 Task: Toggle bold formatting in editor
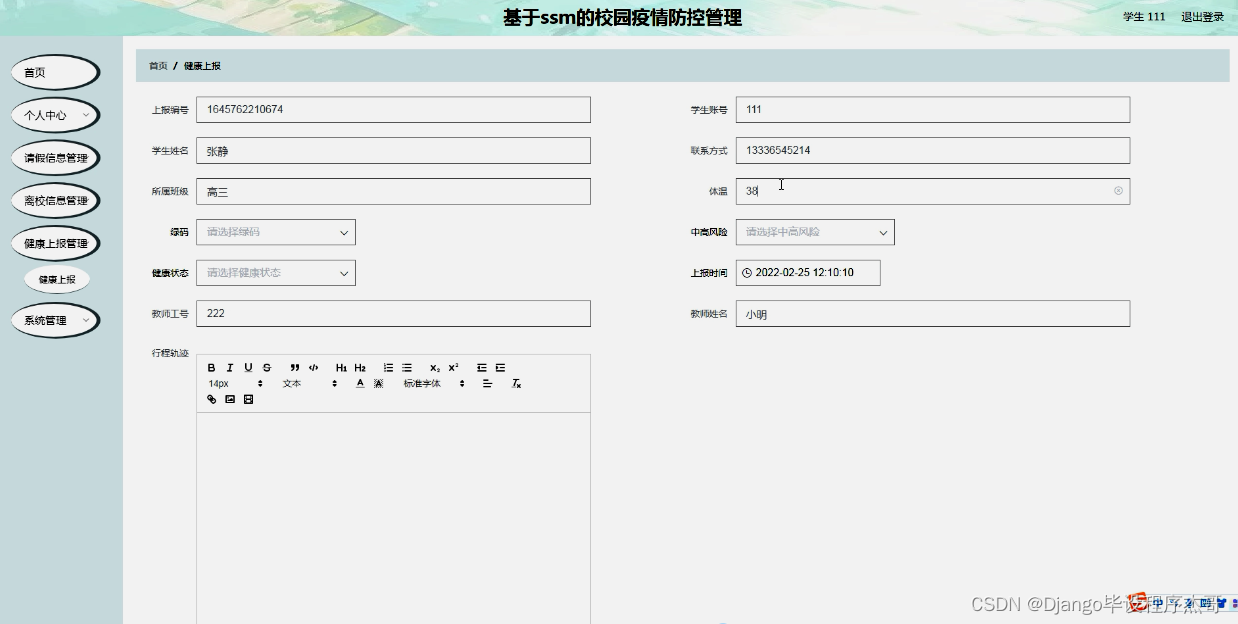[x=211, y=368]
